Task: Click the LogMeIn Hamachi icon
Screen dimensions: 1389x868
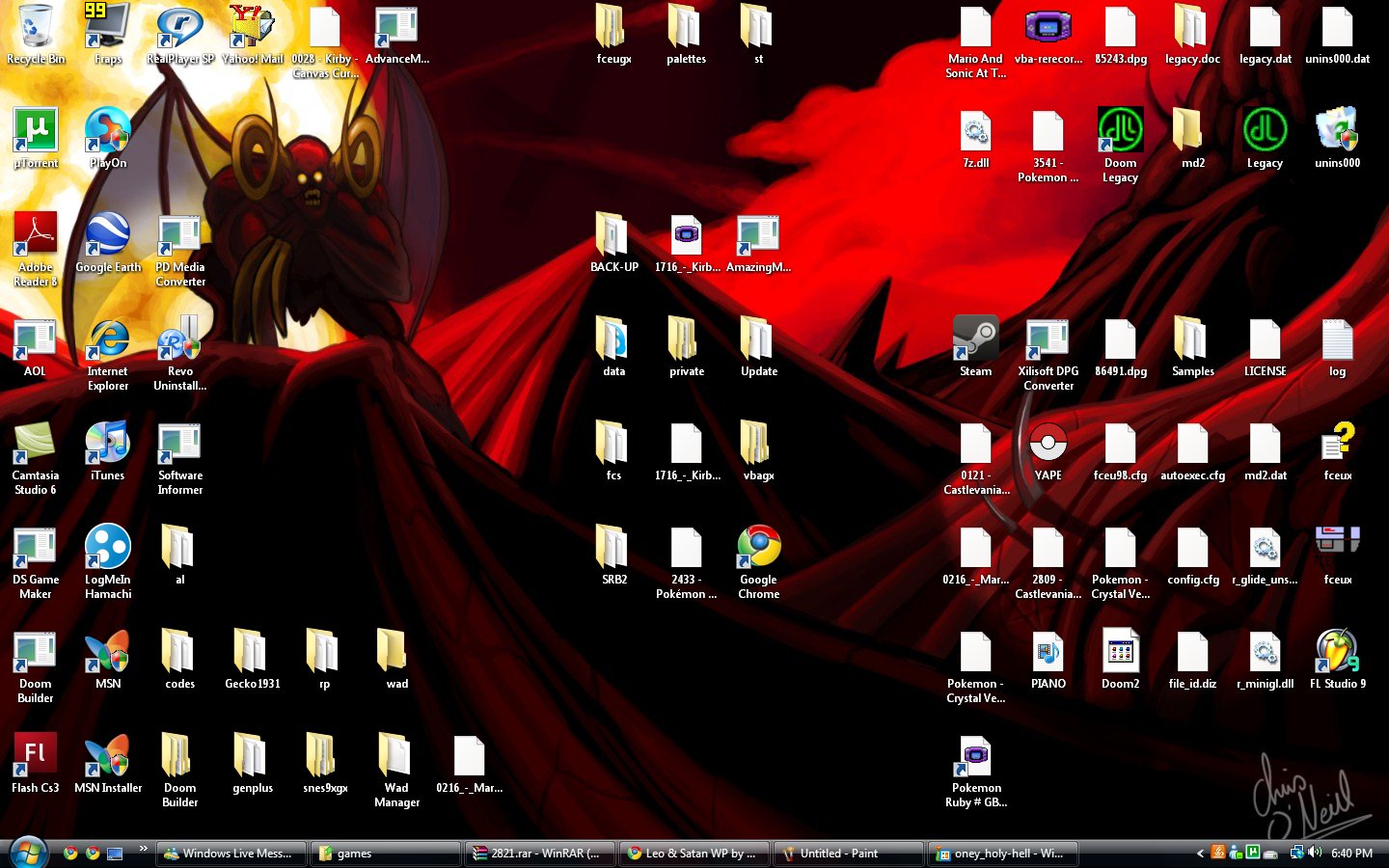Action: [108, 562]
